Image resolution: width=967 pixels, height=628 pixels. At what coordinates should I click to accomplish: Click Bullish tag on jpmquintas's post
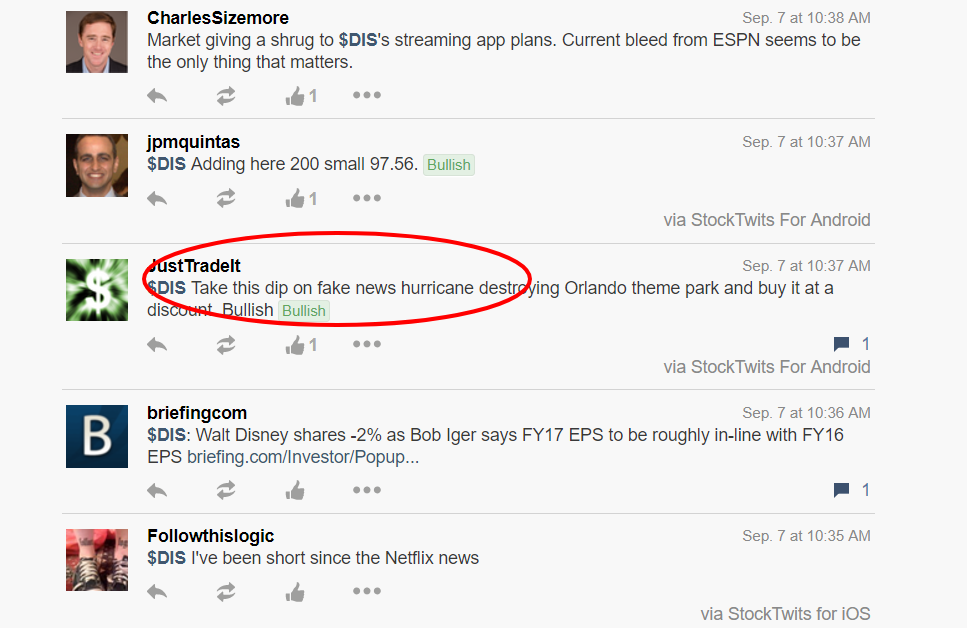coord(449,165)
